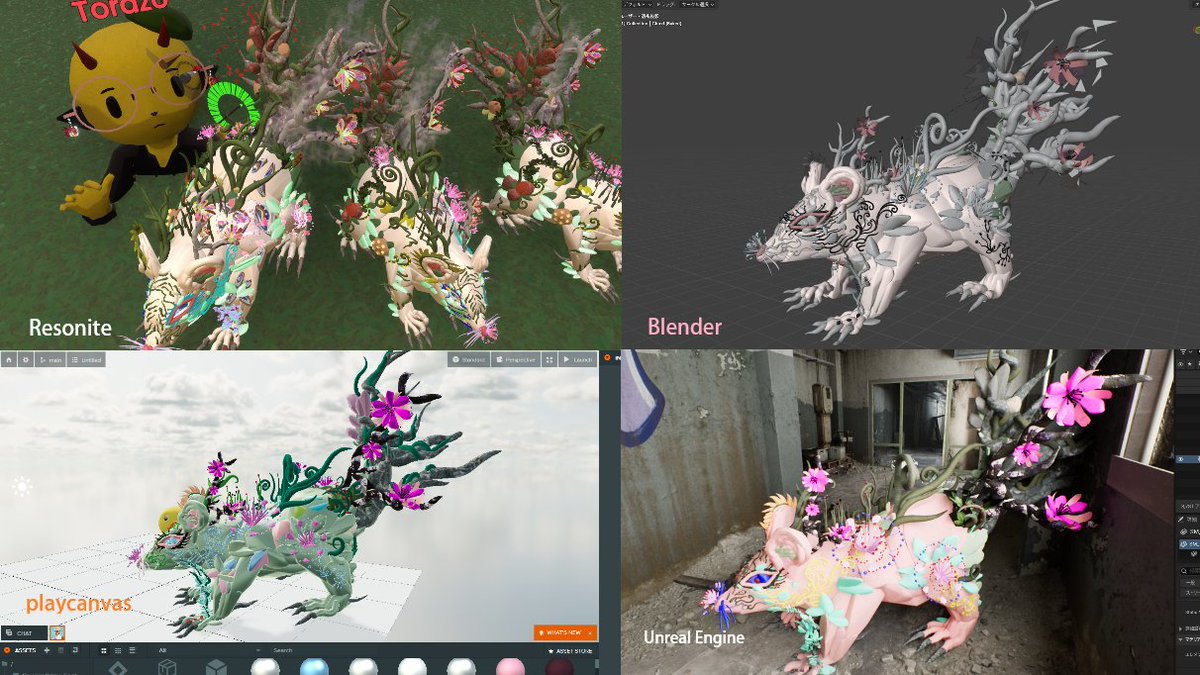
Task: Add a new asset with the plus icon
Action: click(46, 650)
